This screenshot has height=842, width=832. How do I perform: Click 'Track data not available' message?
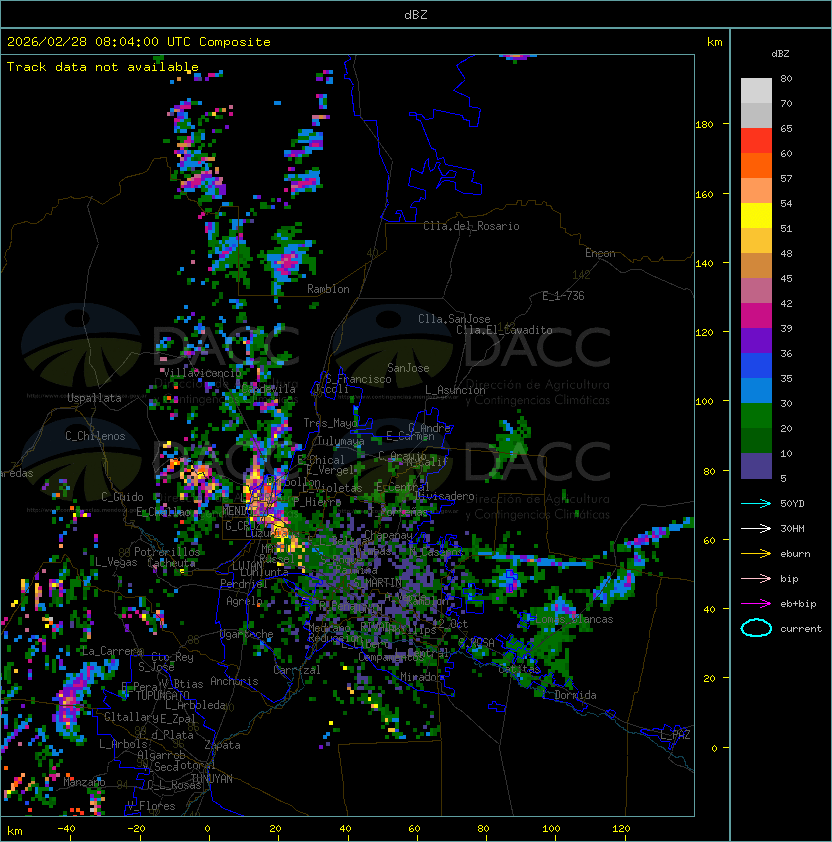coord(103,67)
